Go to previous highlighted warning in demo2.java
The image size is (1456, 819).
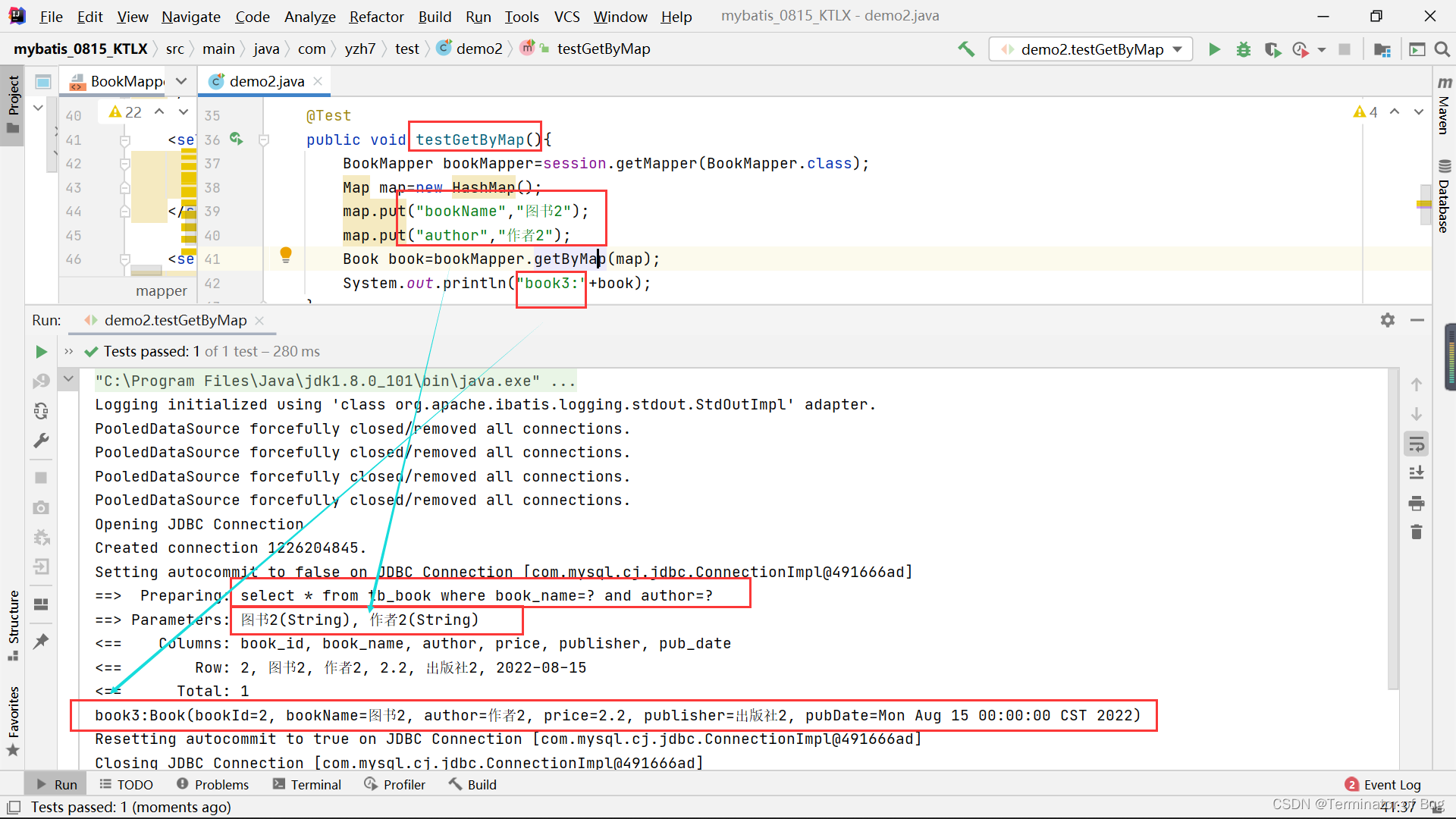[x=1395, y=111]
